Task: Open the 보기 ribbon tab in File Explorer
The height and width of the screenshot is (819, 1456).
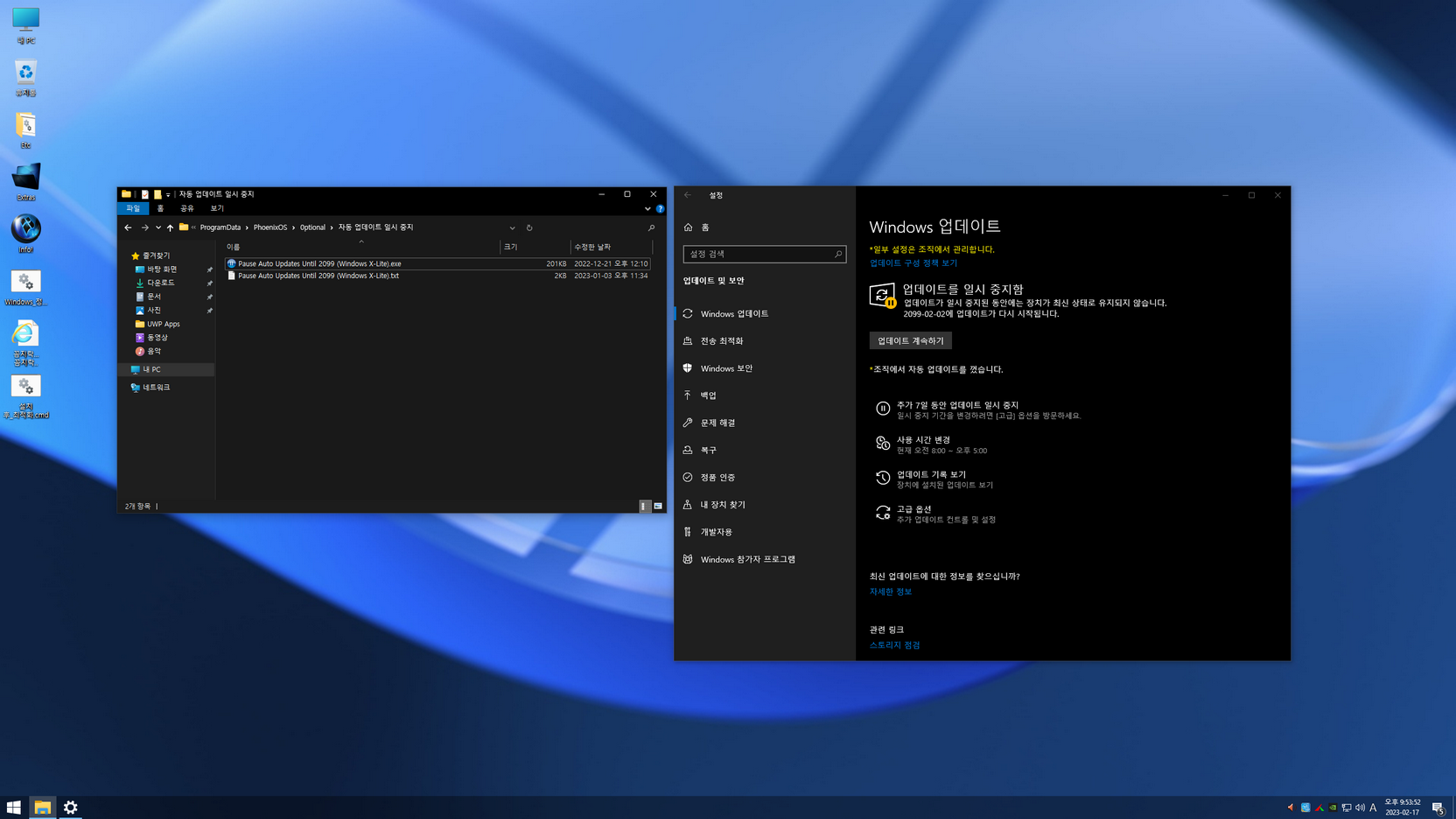Action: (217, 208)
